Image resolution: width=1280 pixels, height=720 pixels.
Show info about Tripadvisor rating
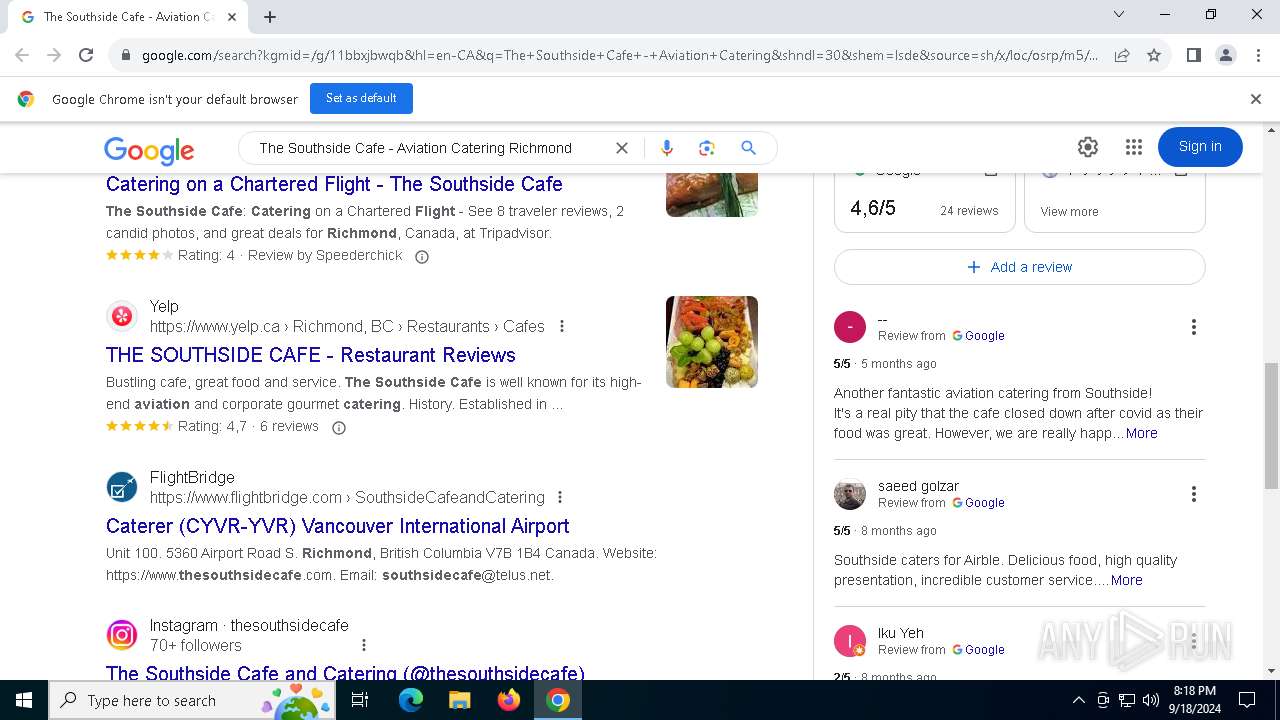(422, 256)
